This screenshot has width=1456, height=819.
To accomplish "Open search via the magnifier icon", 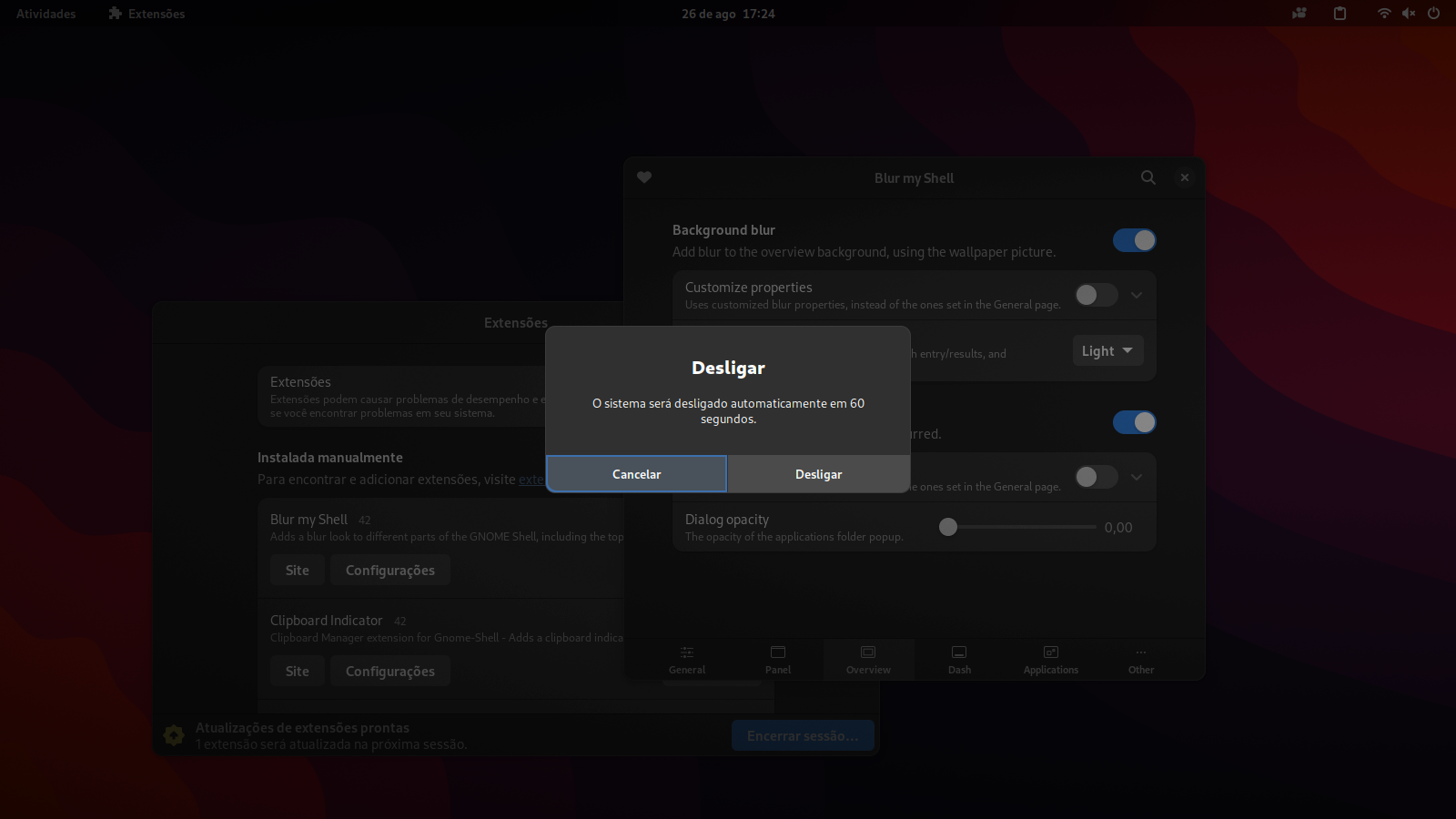I will click(x=1148, y=177).
